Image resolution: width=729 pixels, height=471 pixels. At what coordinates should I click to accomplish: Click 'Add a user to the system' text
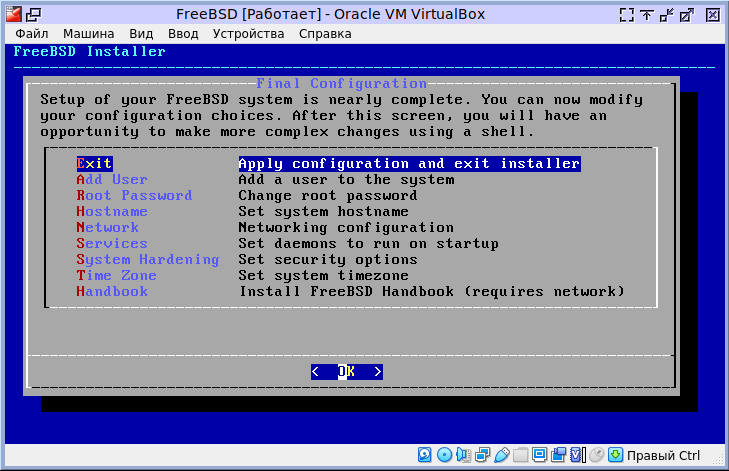click(x=346, y=179)
